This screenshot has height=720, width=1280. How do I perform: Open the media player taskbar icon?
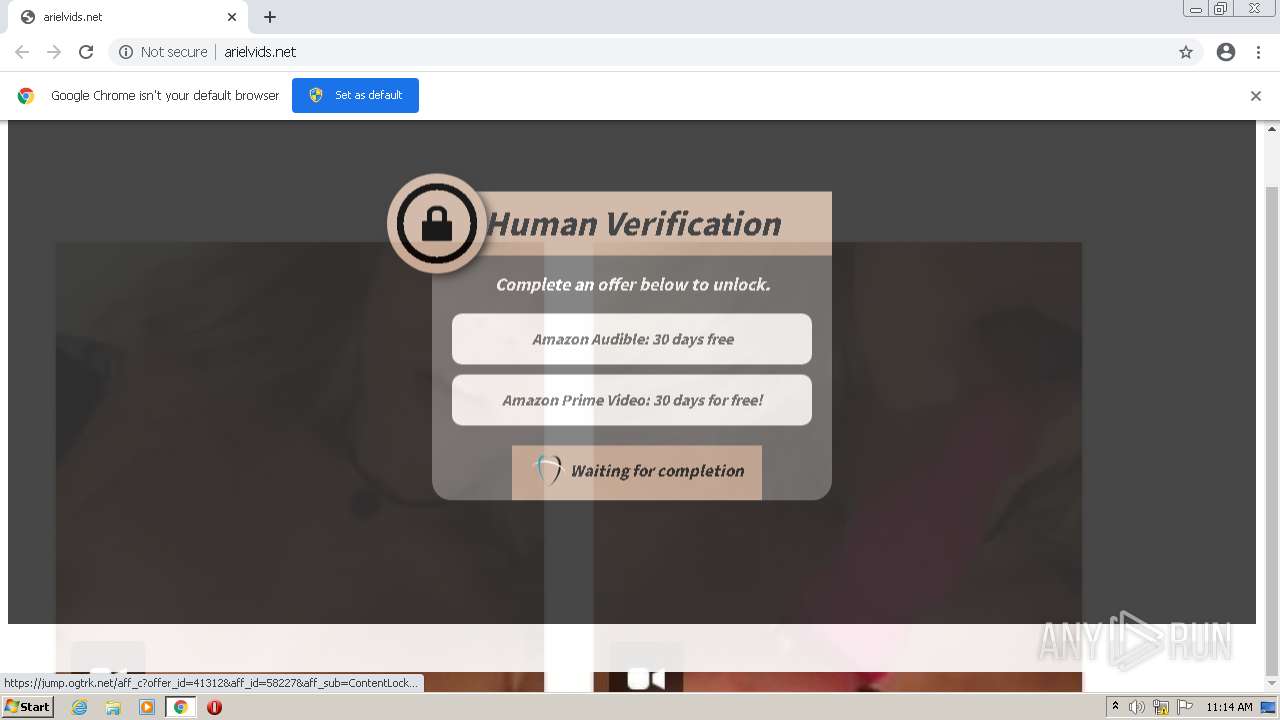[x=147, y=707]
